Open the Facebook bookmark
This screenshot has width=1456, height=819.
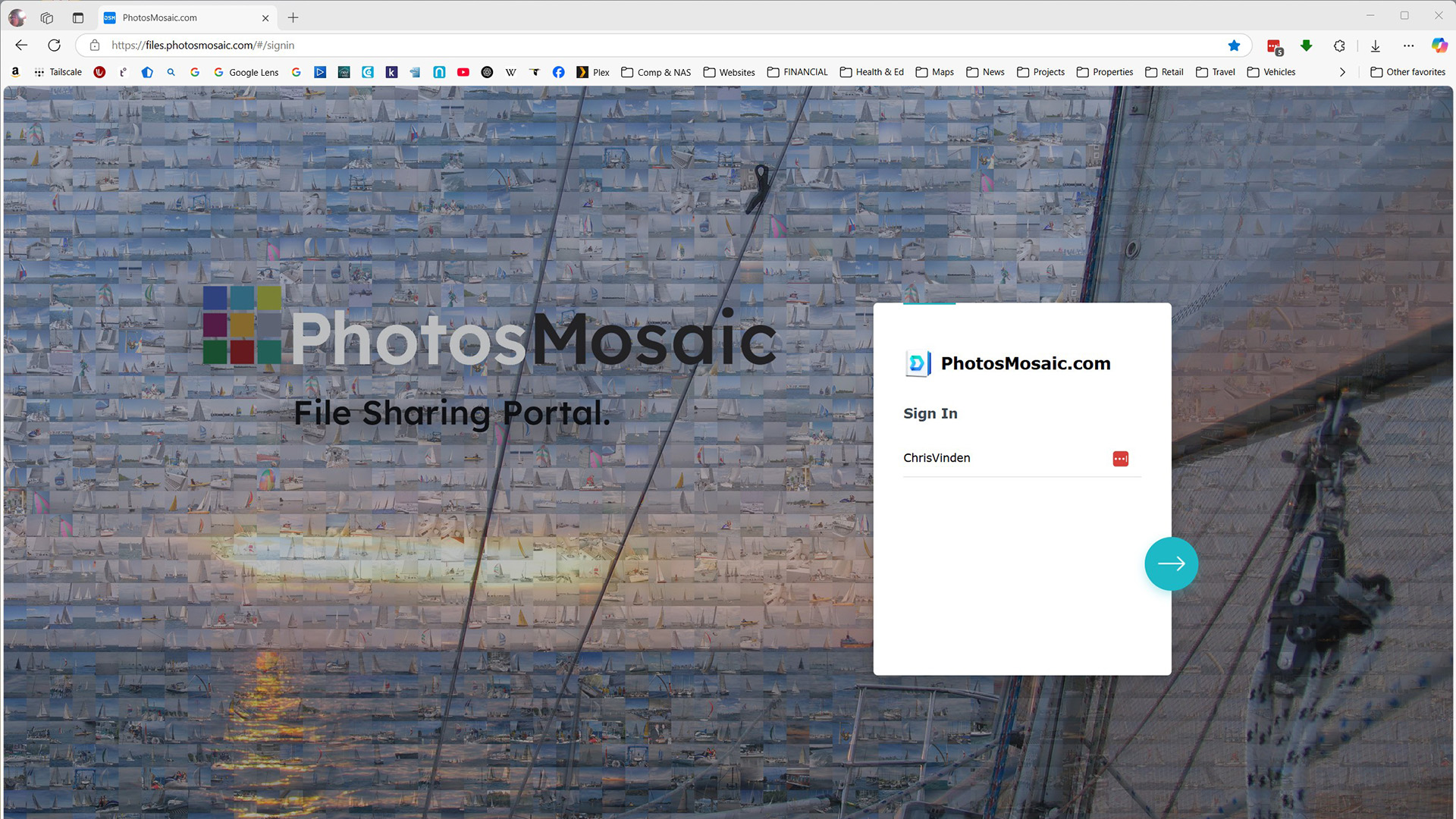pos(558,72)
